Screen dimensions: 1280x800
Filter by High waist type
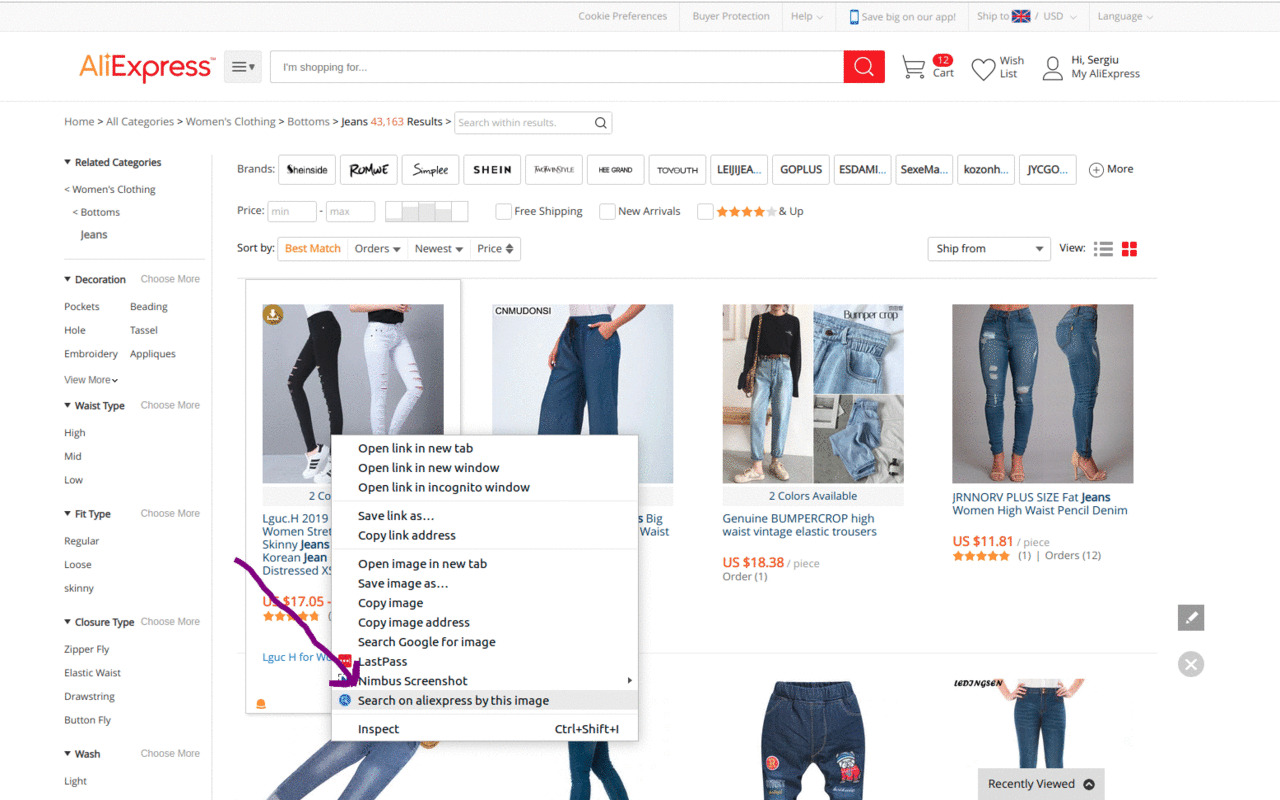(x=75, y=433)
